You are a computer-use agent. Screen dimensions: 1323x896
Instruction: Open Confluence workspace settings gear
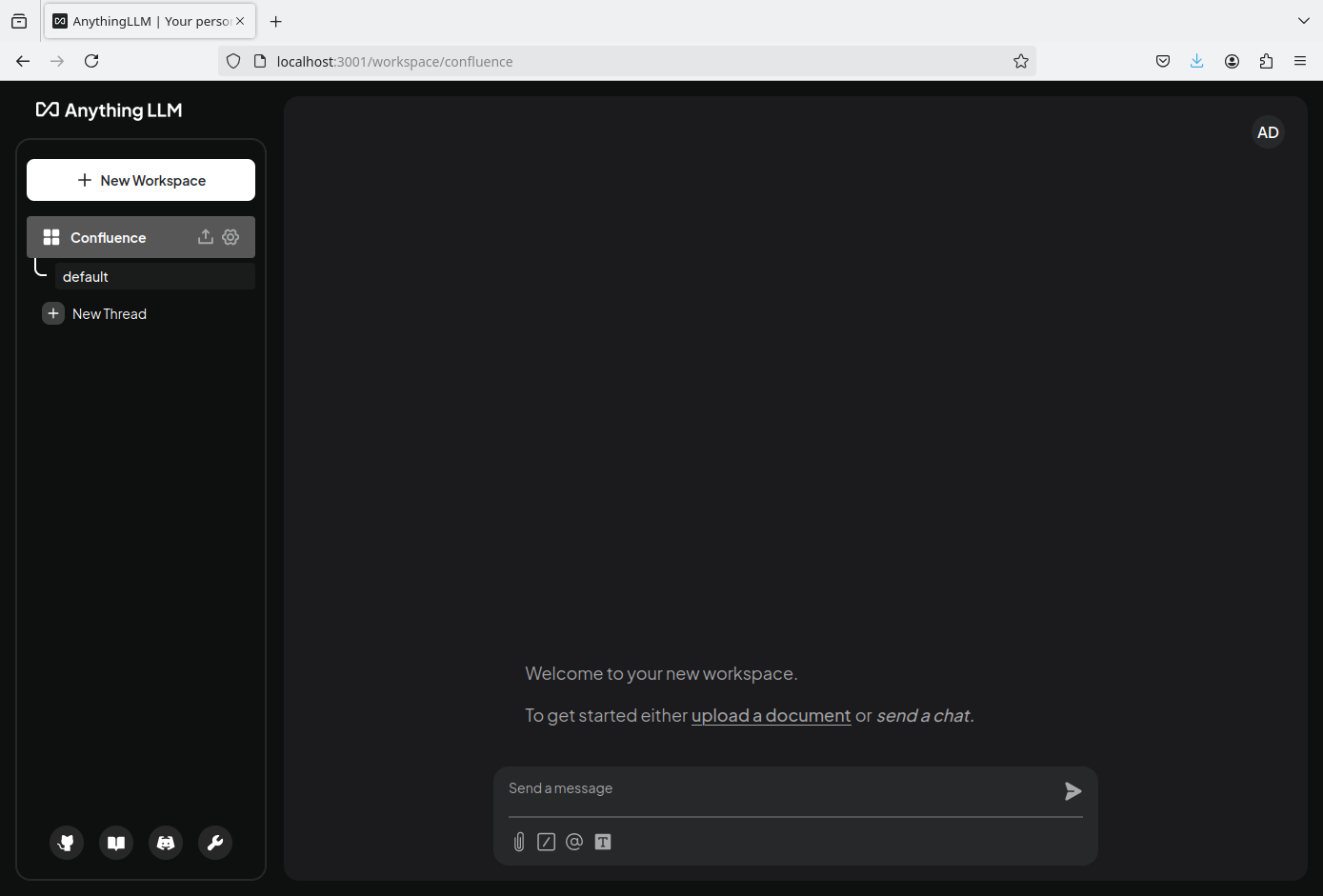point(231,237)
